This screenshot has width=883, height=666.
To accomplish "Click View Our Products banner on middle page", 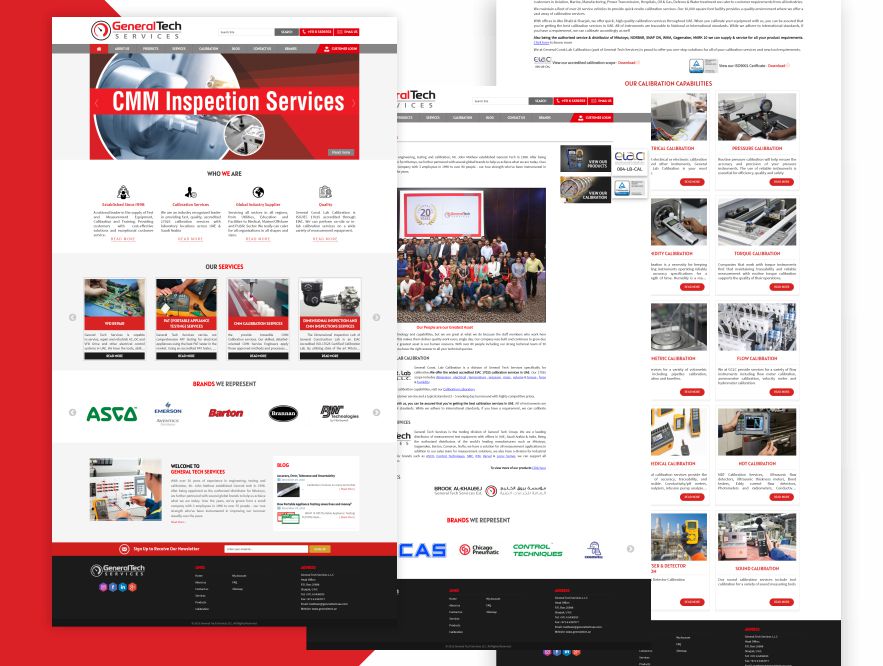I will 586,158.
